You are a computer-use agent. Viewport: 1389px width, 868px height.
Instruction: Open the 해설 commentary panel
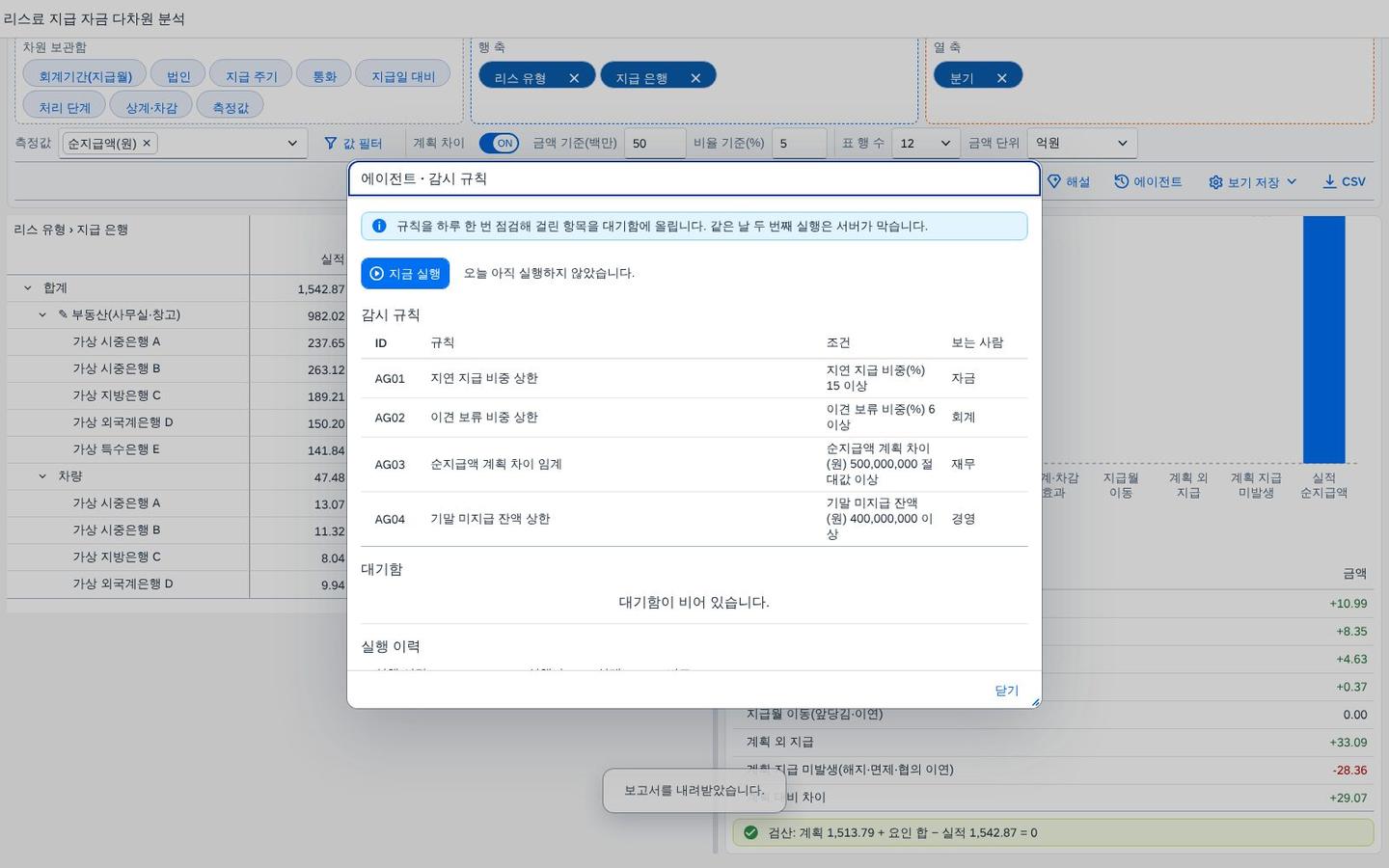[1069, 181]
